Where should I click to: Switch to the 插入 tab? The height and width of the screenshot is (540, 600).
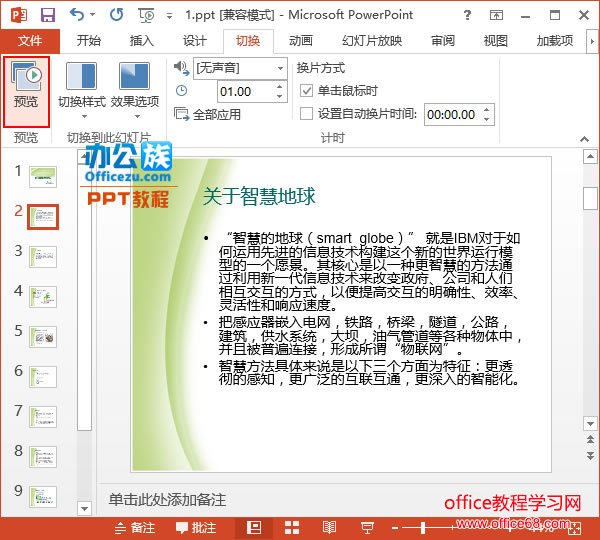click(142, 41)
